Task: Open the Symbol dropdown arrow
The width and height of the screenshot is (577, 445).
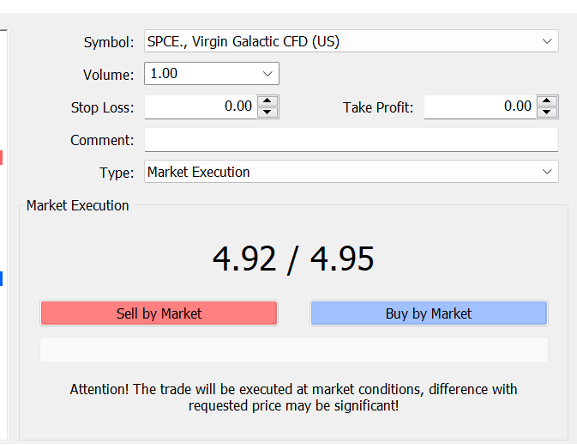Action: [x=547, y=41]
